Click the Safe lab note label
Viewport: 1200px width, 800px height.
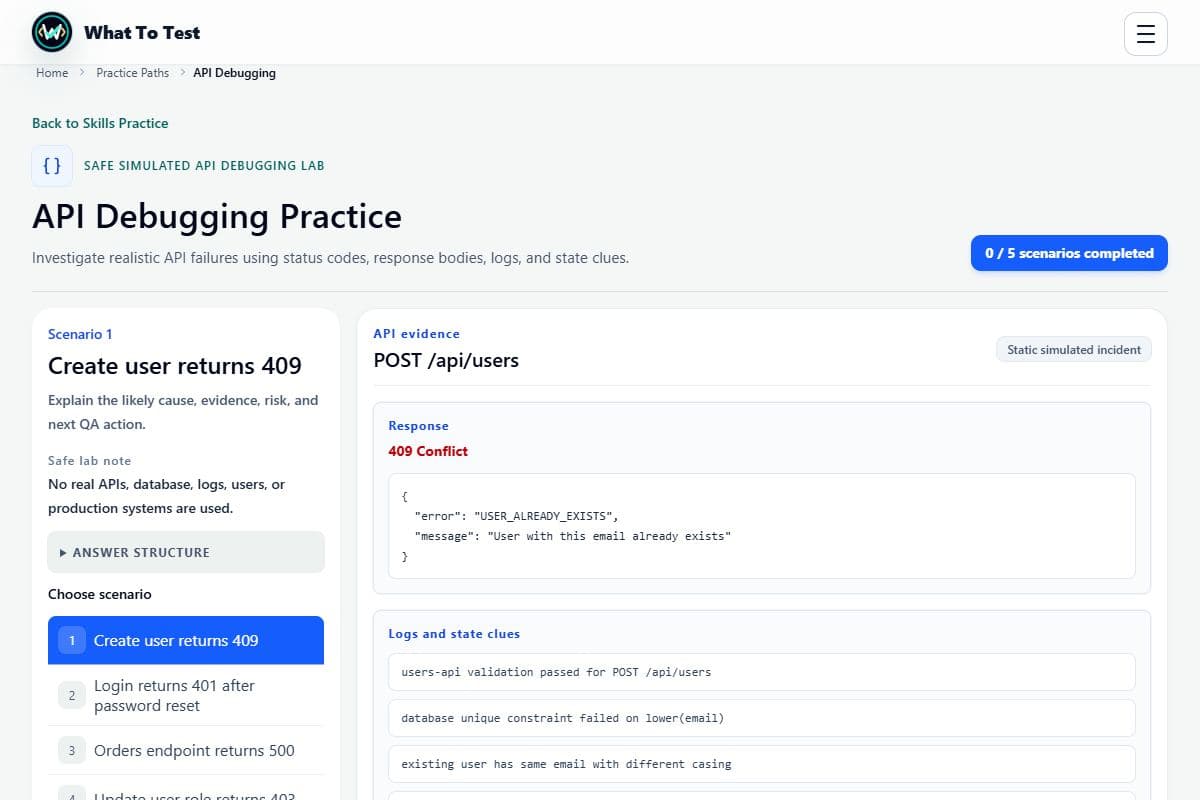click(89, 461)
